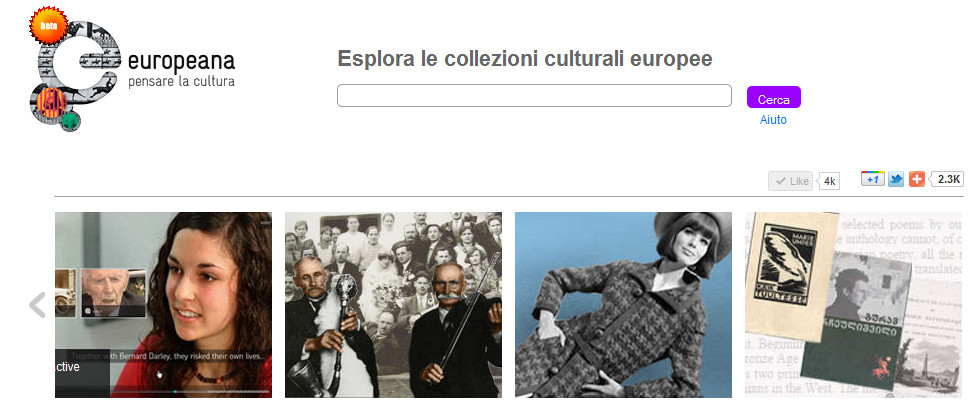Click the 4k like counter bubble

pos(829,181)
